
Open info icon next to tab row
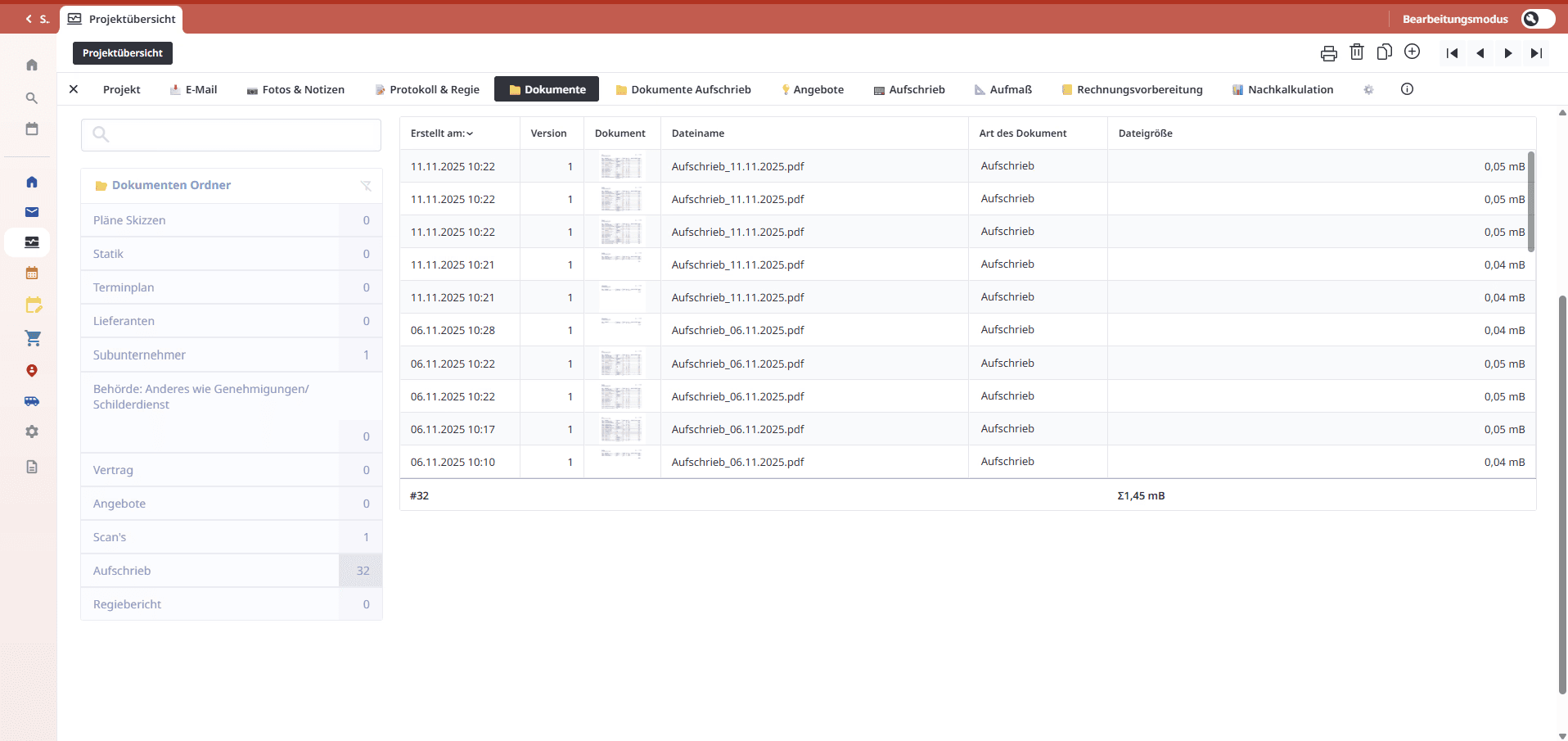pyautogui.click(x=1407, y=89)
